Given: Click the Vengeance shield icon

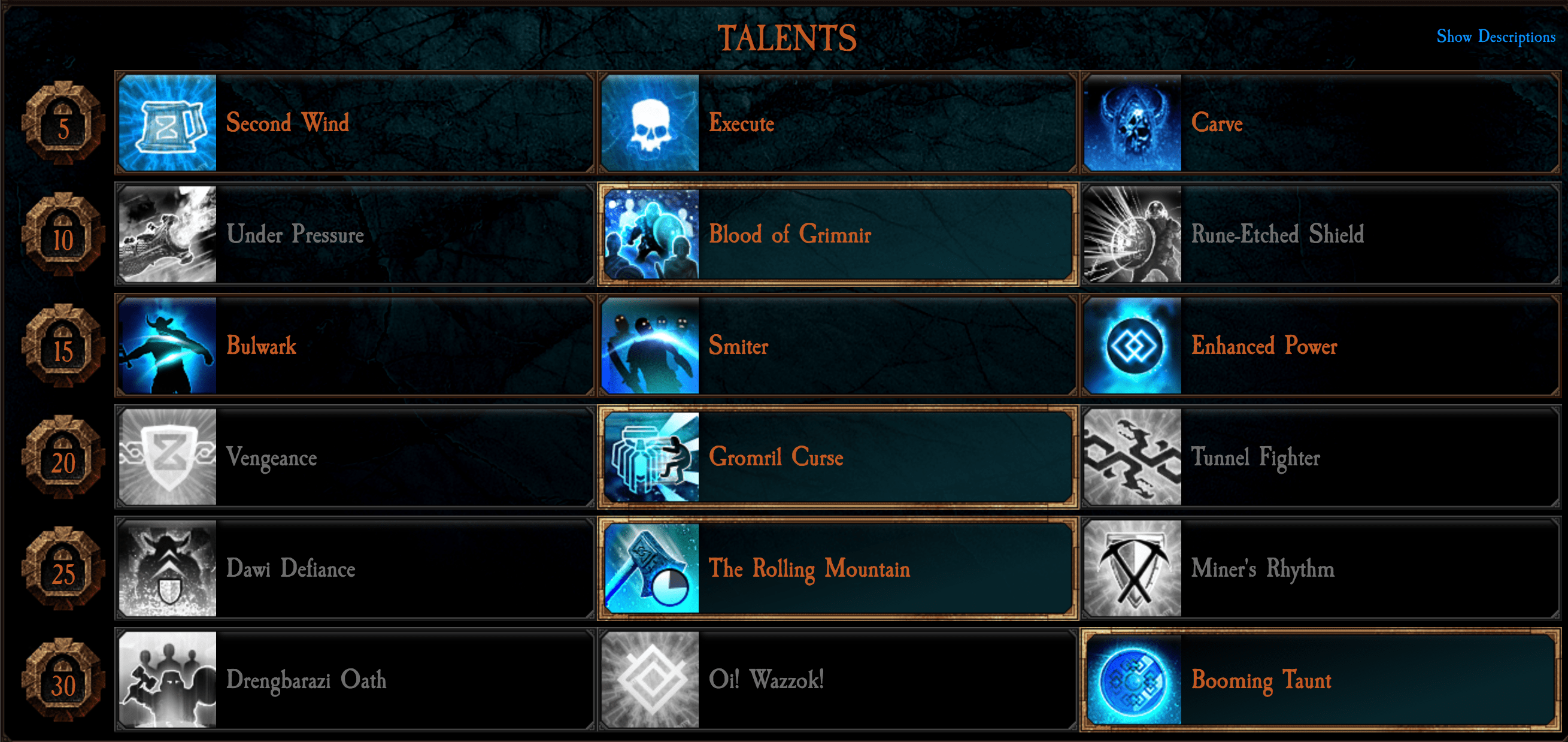Looking at the screenshot, I should [x=168, y=457].
